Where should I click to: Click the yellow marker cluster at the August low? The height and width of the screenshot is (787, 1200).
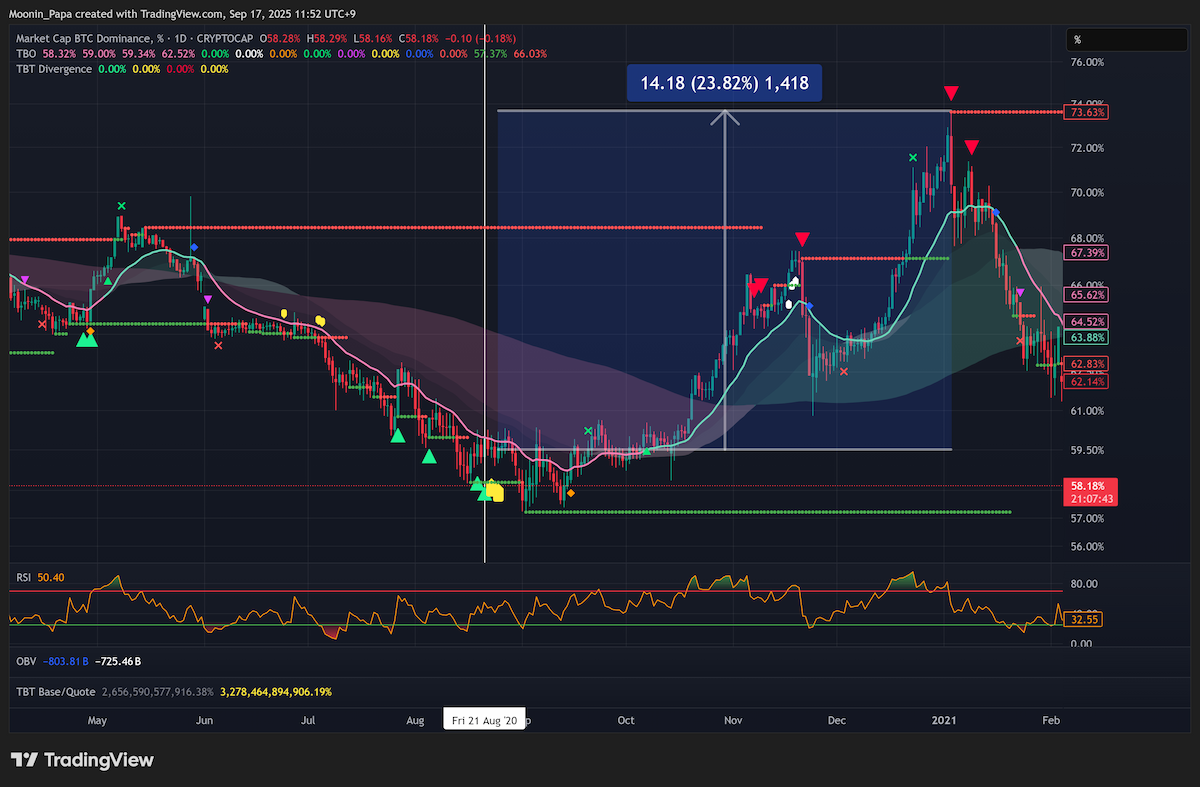point(494,491)
